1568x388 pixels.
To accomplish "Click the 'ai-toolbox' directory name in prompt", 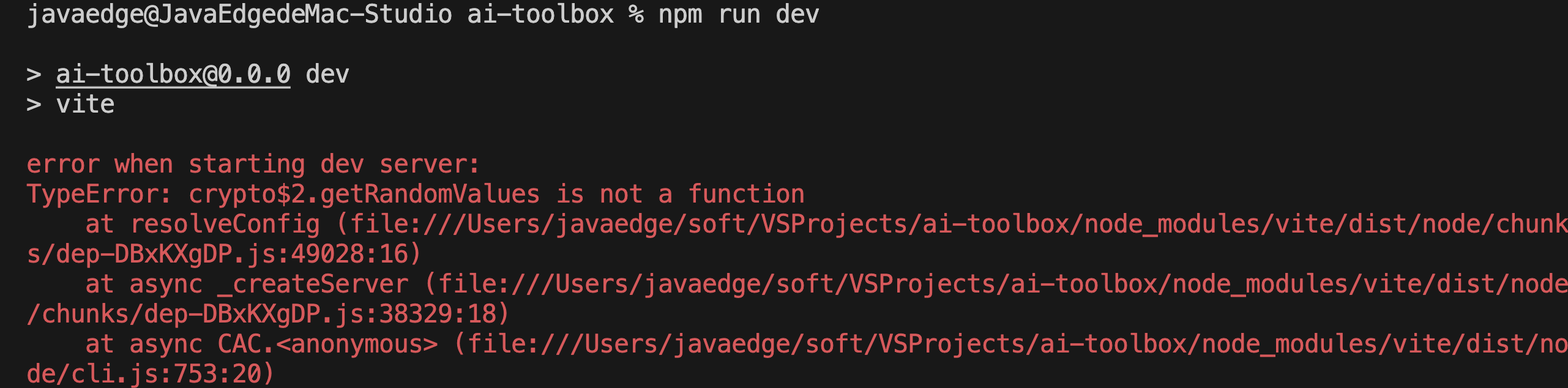I will coord(540,15).
